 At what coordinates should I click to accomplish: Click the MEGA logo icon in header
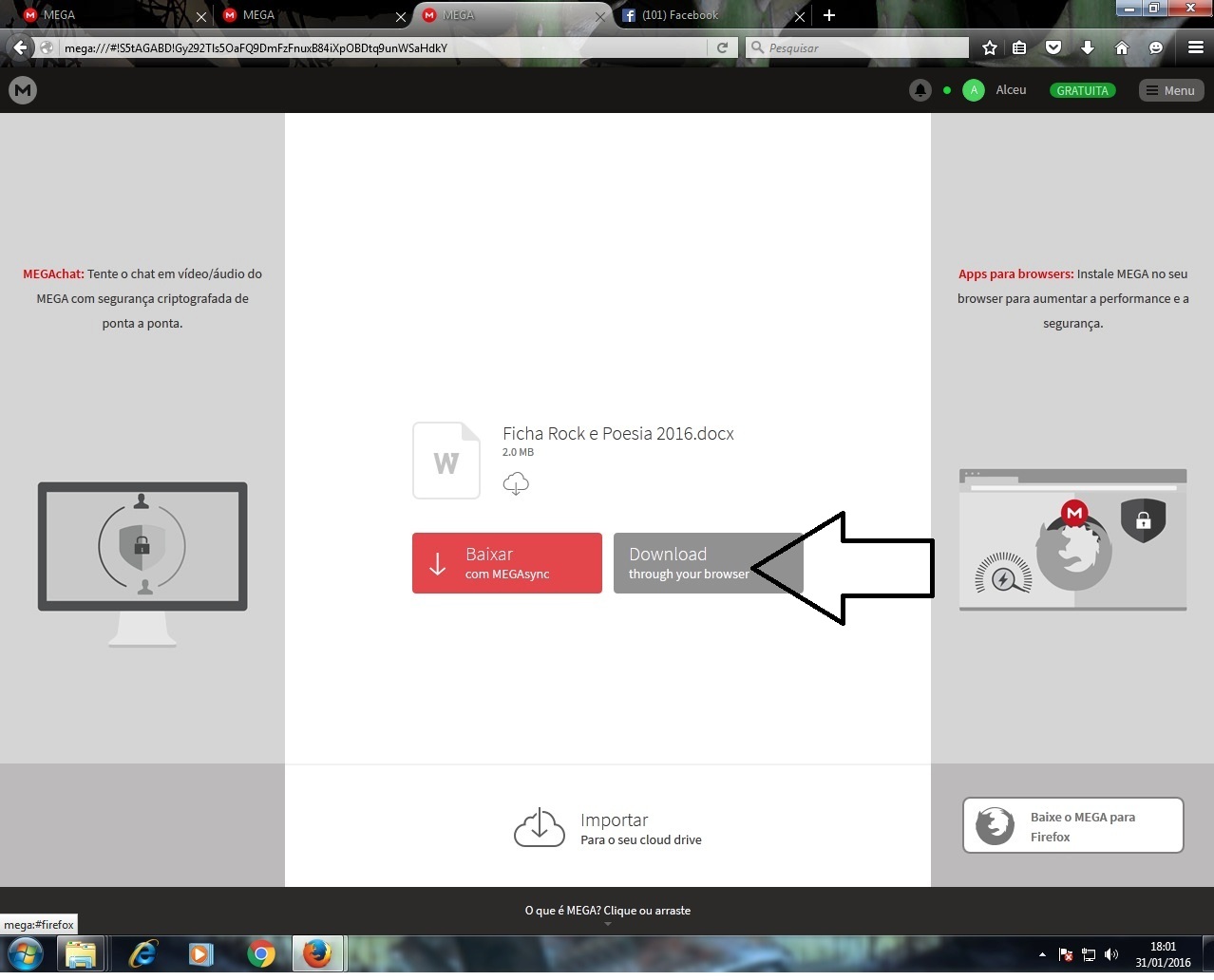tap(23, 90)
